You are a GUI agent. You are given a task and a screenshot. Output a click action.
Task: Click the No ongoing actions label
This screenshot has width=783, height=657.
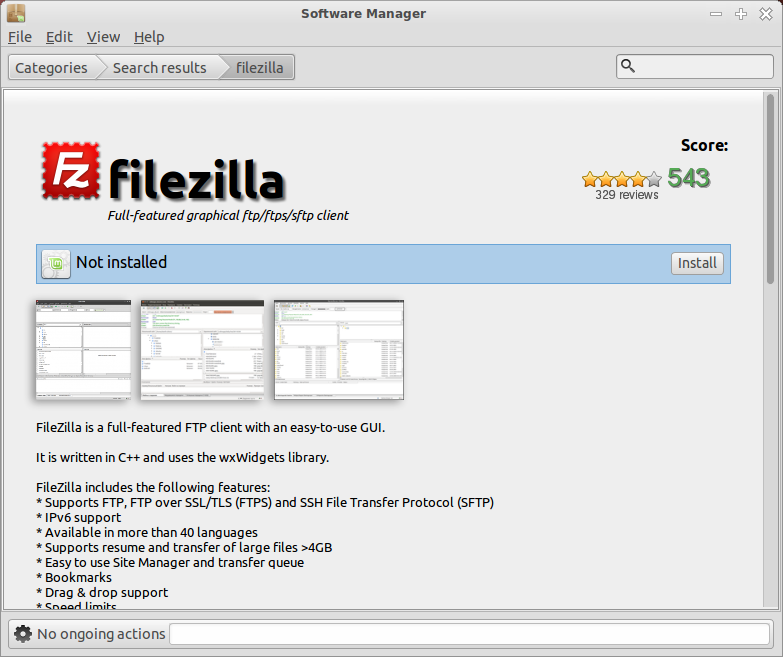101,634
